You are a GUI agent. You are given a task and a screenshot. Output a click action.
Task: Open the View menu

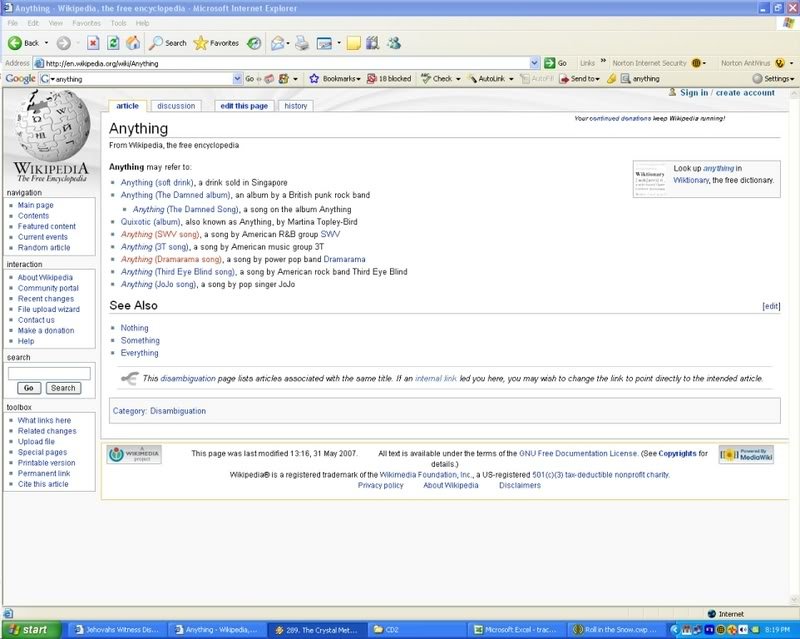click(x=56, y=23)
